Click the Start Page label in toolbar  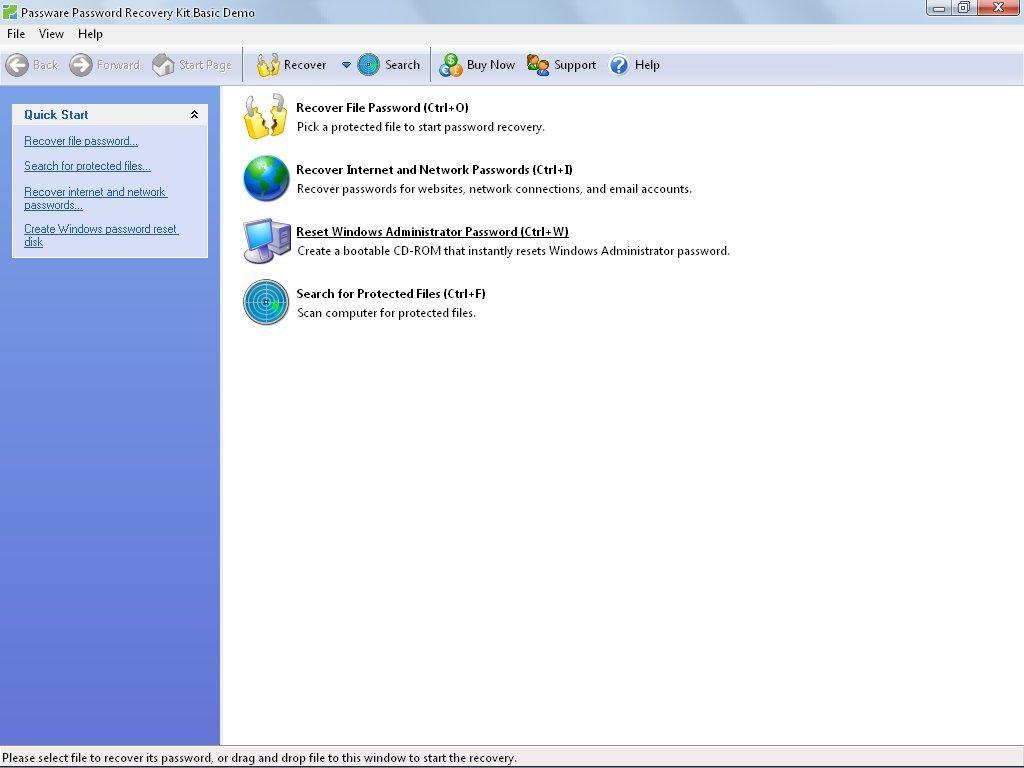point(205,65)
